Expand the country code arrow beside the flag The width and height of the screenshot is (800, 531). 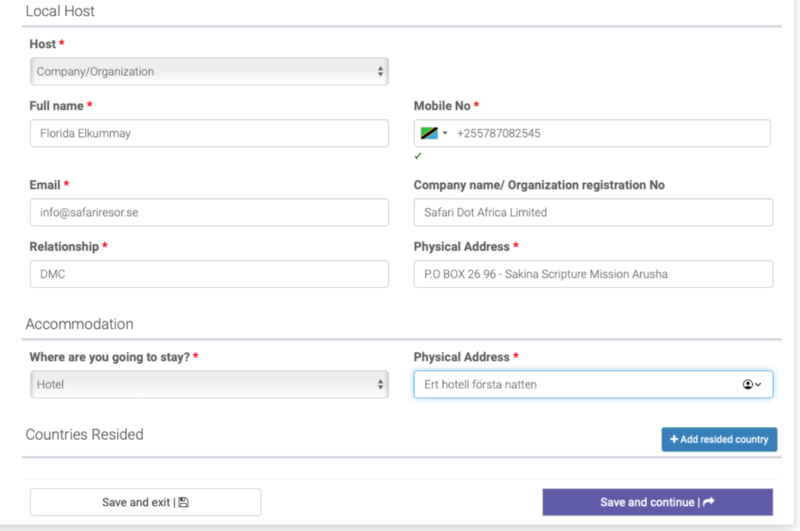(445, 134)
